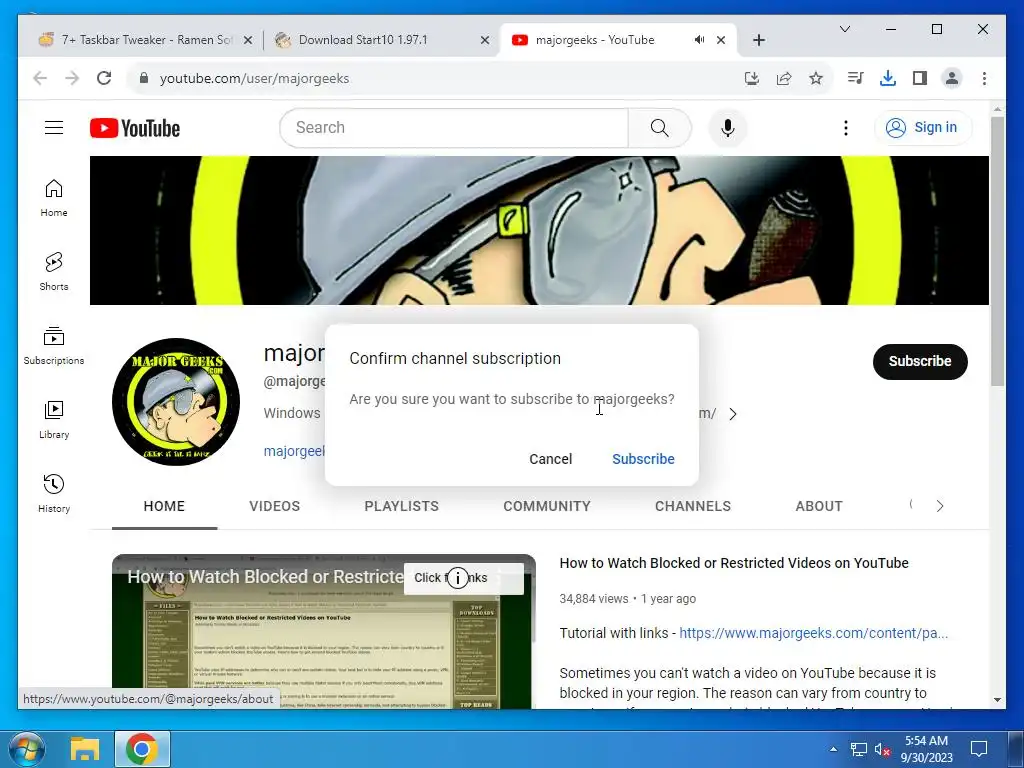Switch to Download Start10 1.97.1 tab

pyautogui.click(x=381, y=40)
